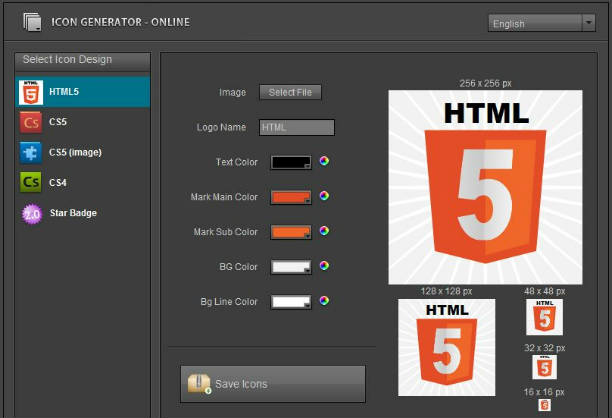The image size is (612, 418).
Task: Select the HTML5 shield icon in design list
Action: pos(31,92)
